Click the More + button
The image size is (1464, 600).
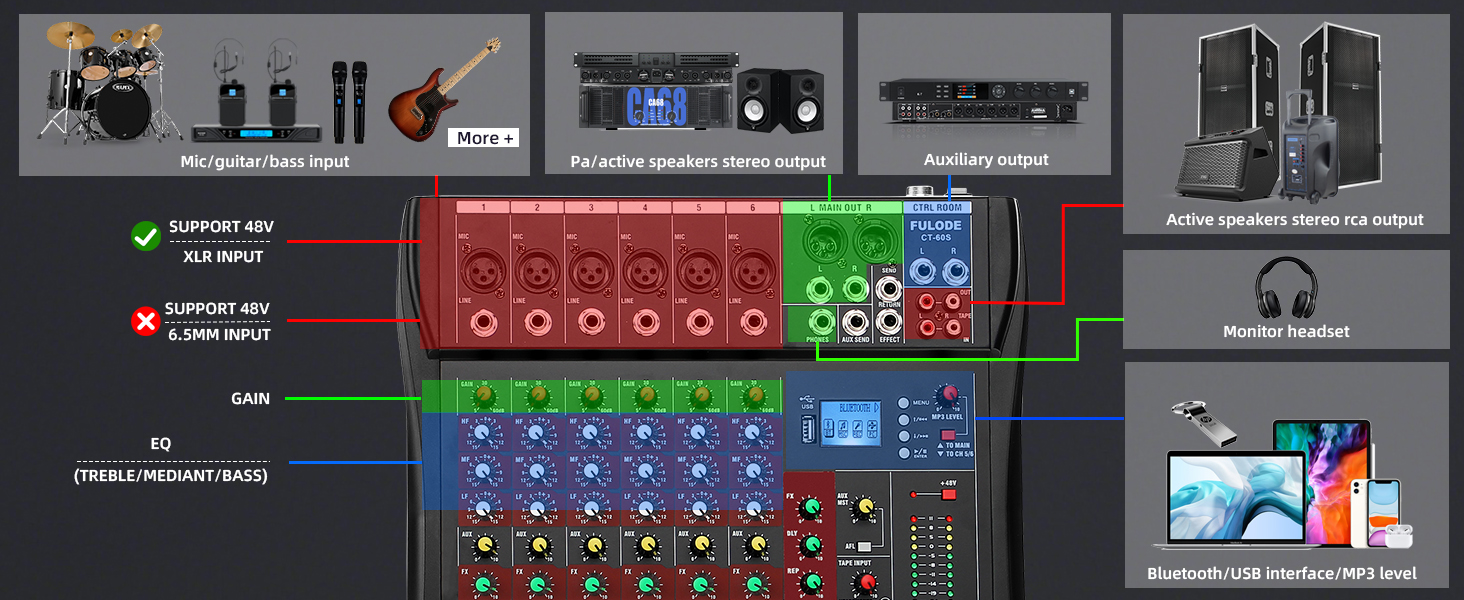point(483,138)
